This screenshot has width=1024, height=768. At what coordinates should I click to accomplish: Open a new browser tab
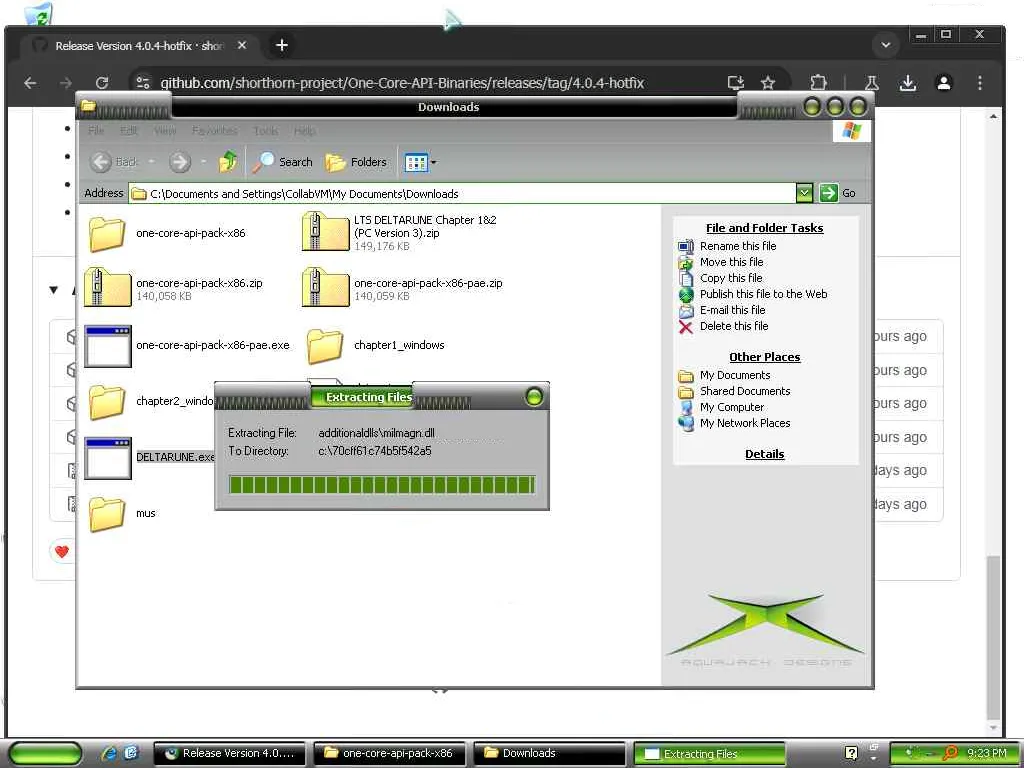click(281, 45)
